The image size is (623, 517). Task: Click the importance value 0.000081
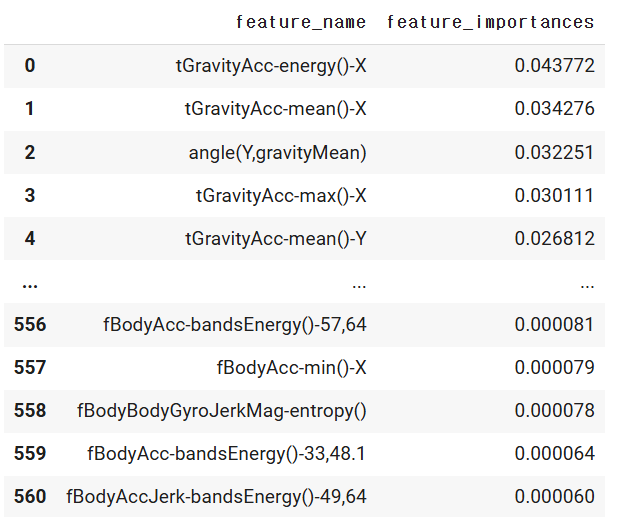point(555,324)
